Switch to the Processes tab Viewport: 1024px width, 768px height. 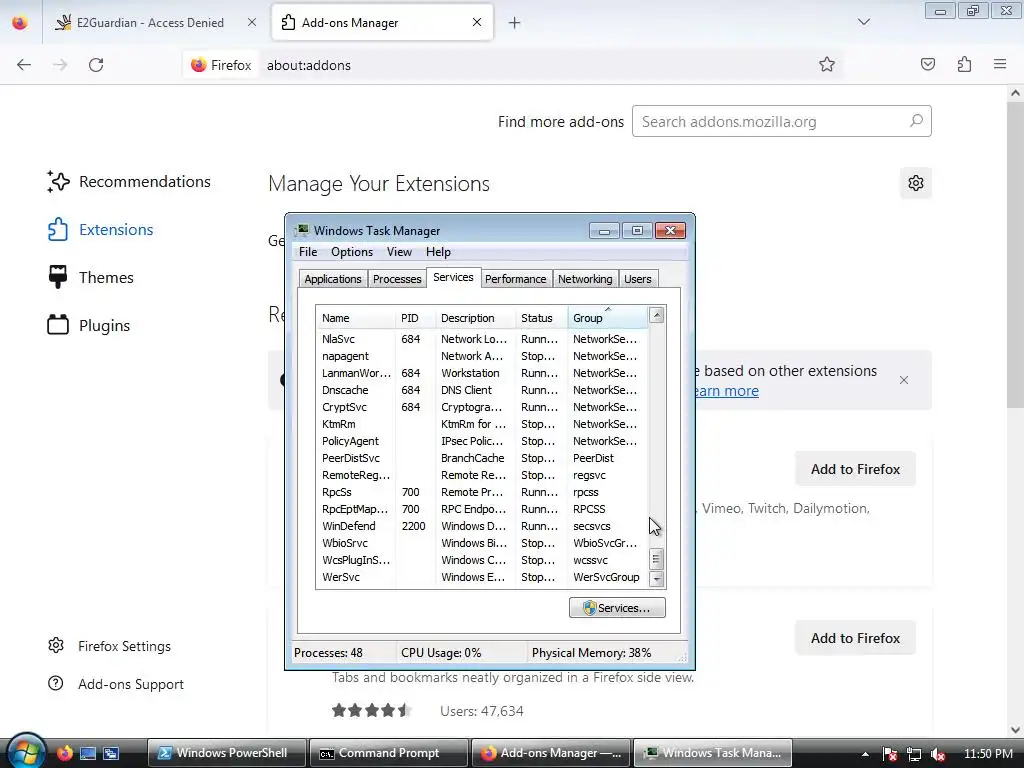tap(397, 279)
